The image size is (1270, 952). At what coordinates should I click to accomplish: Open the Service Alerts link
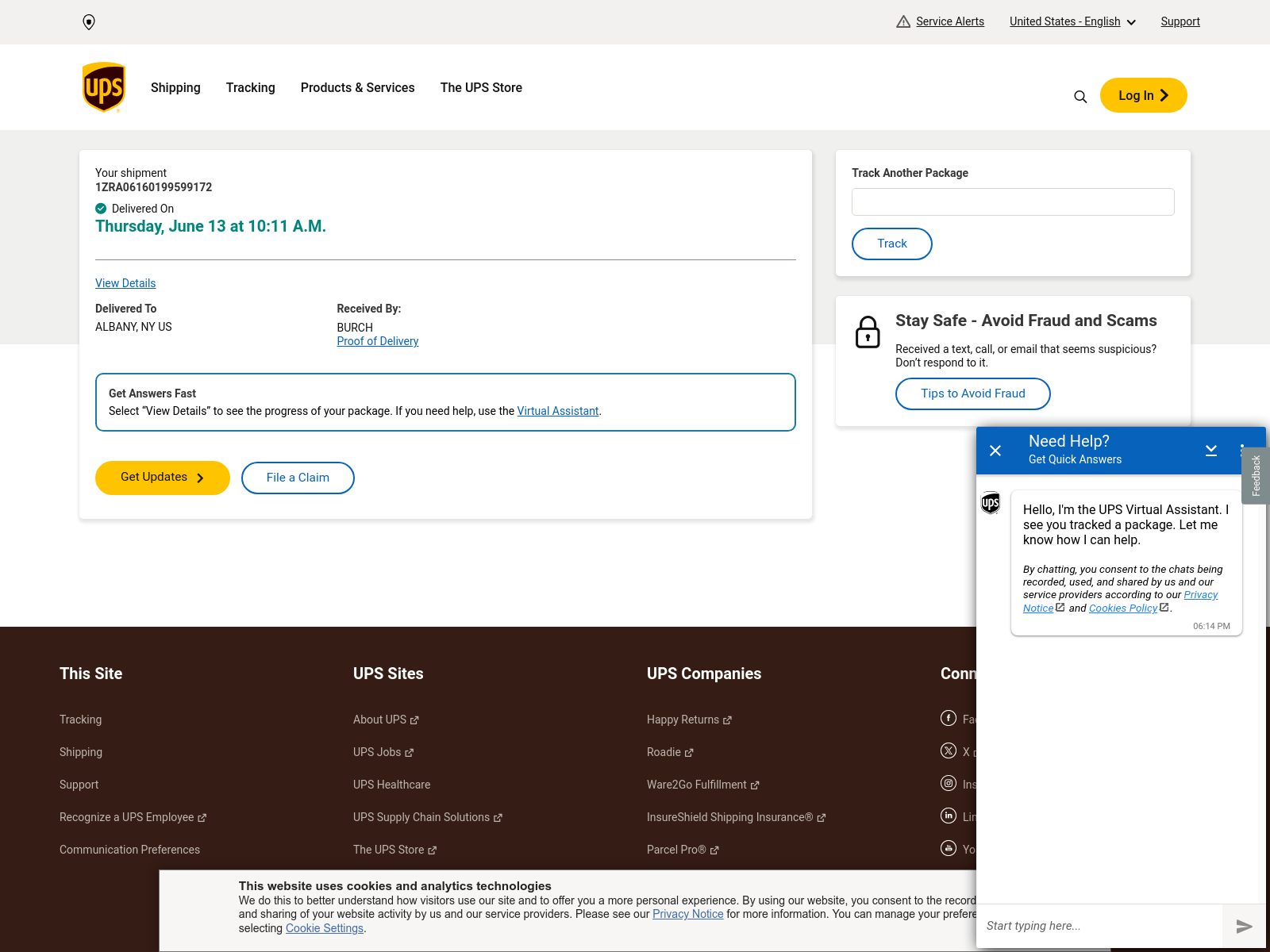tap(949, 21)
